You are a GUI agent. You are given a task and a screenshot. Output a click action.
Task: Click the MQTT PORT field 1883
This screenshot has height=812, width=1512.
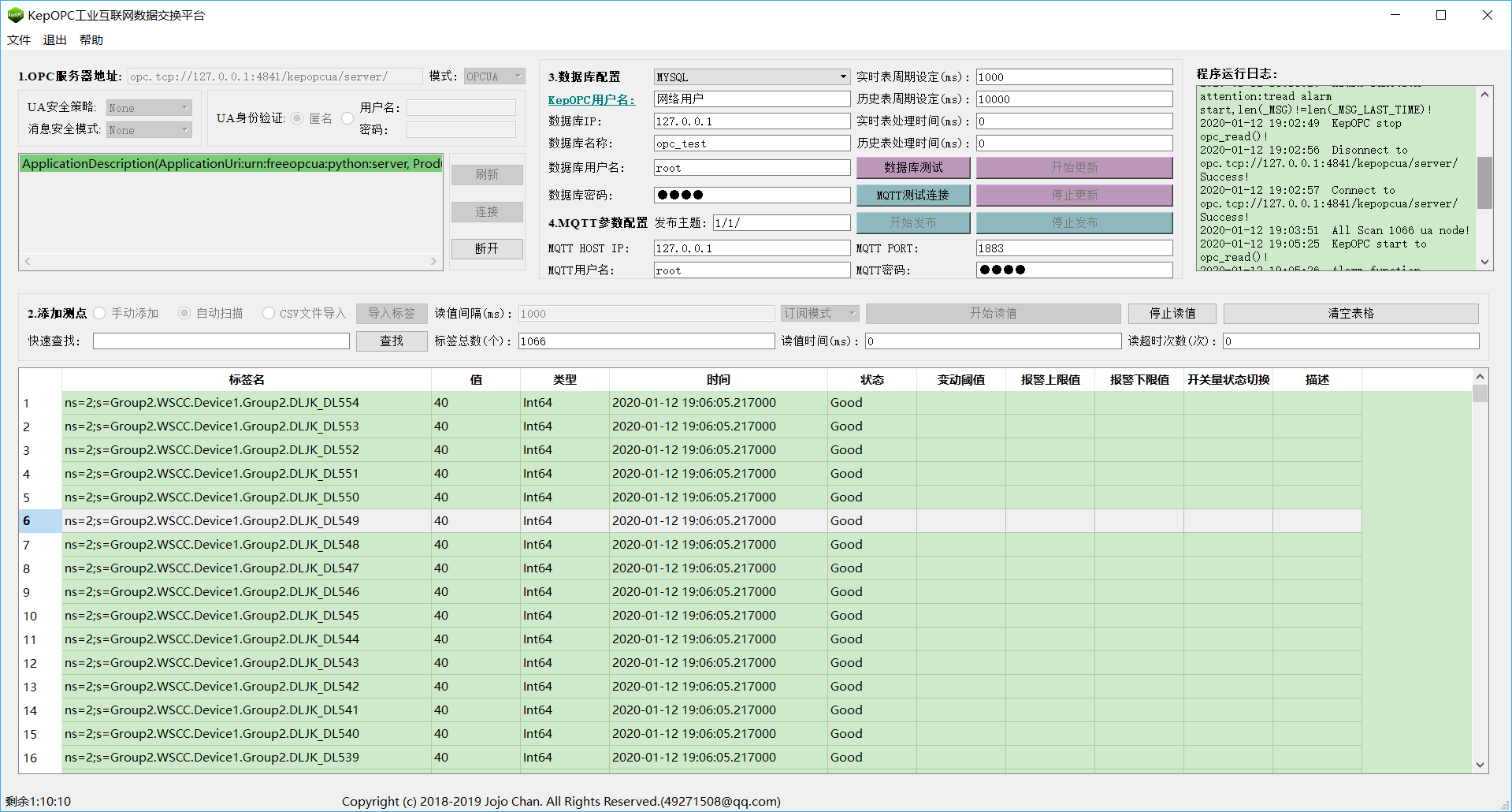(x=1075, y=248)
